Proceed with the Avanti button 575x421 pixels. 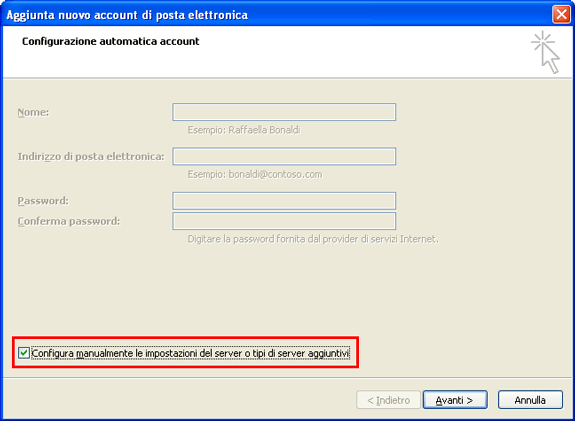click(455, 400)
